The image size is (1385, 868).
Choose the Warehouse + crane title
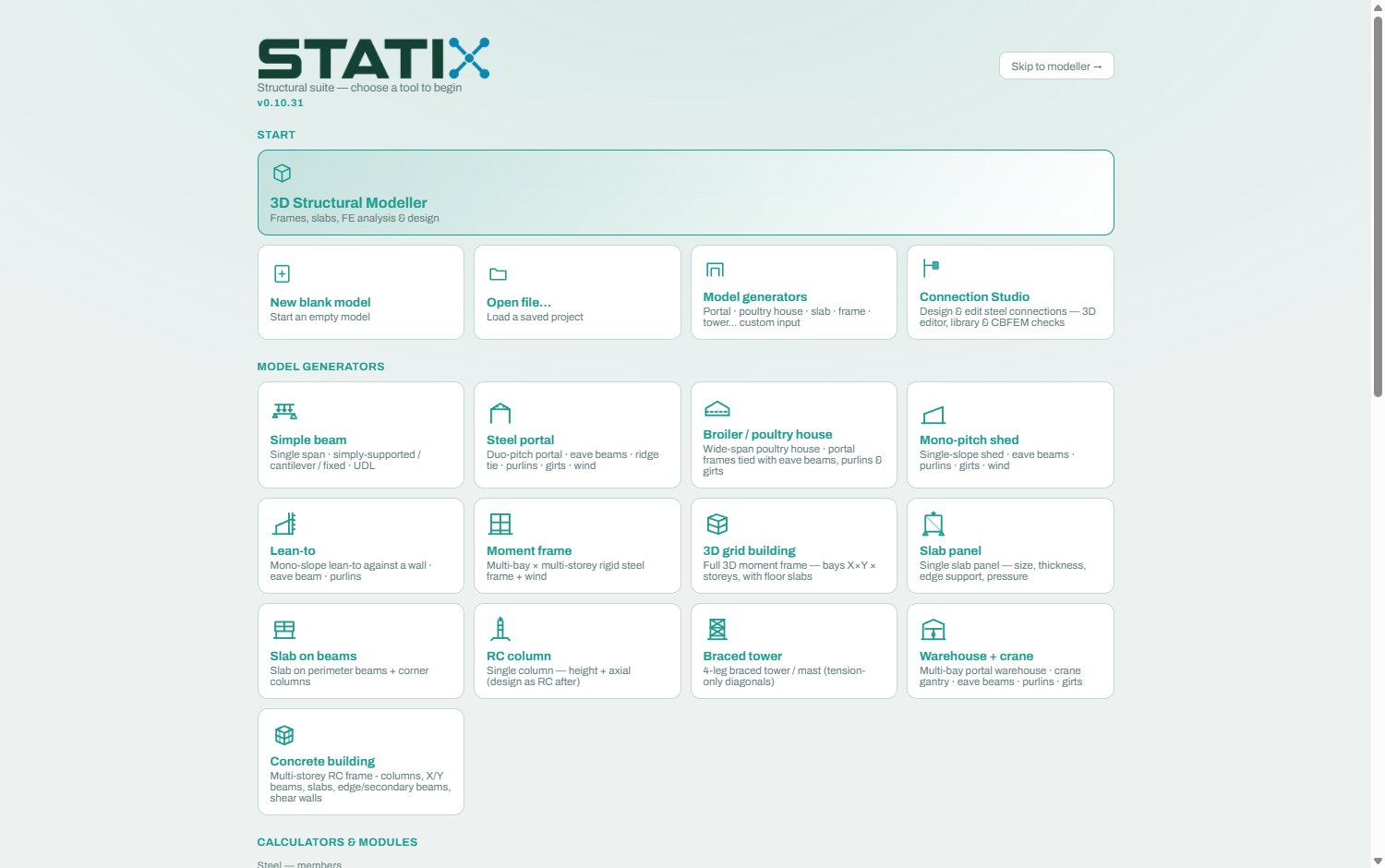(x=976, y=656)
